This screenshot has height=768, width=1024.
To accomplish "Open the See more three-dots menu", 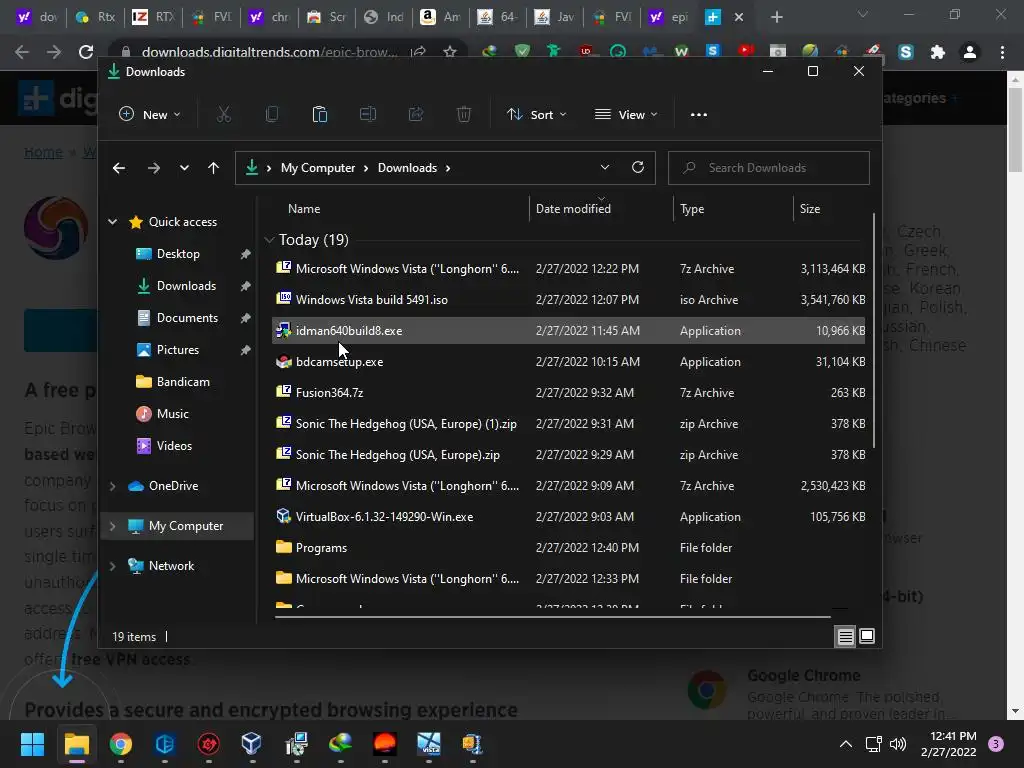I will pos(699,114).
